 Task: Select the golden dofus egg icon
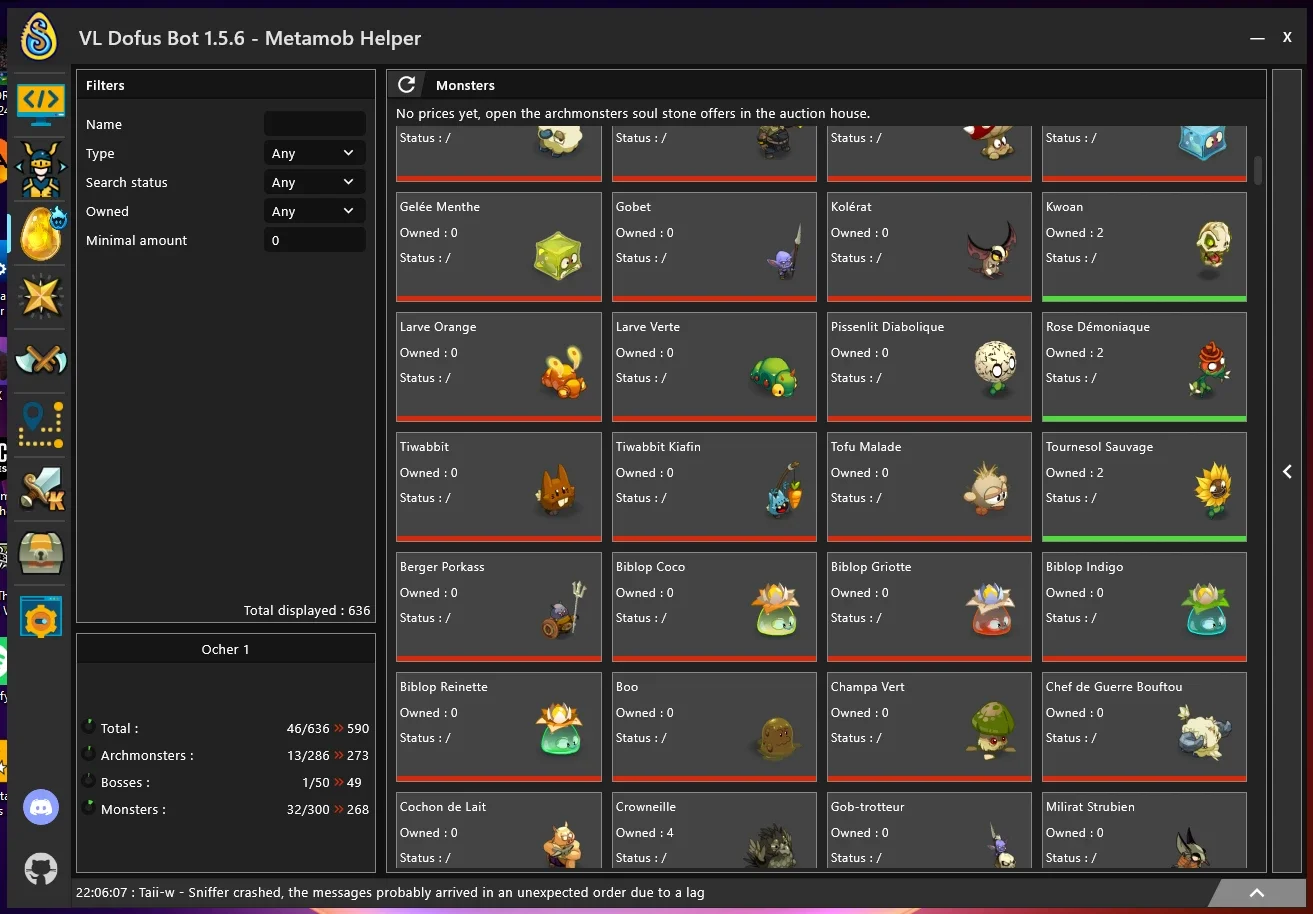[41, 233]
